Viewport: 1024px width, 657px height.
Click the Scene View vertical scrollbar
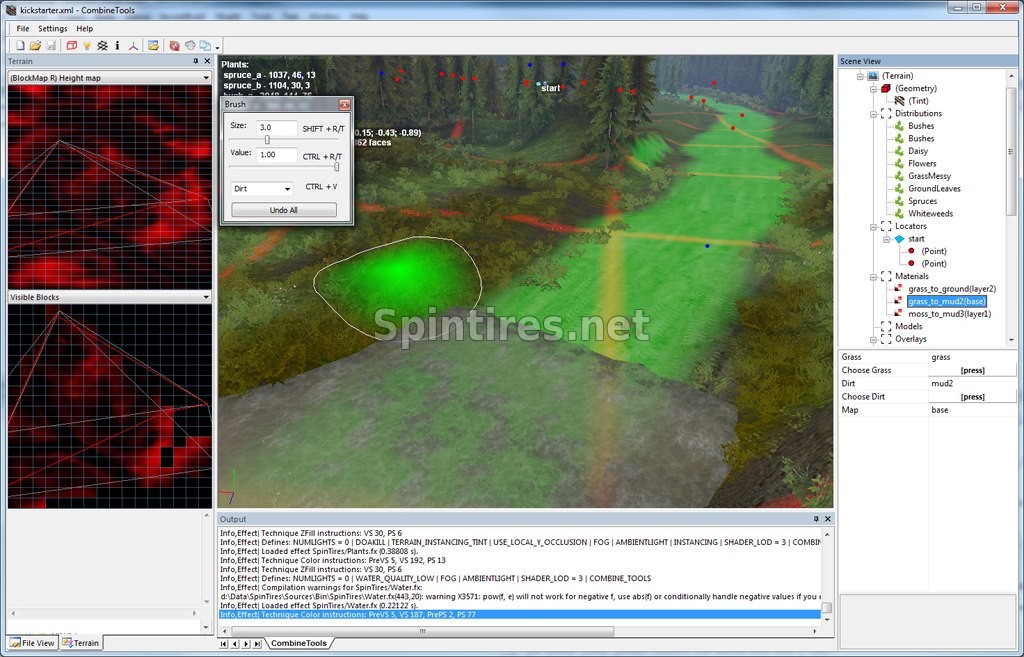click(x=1011, y=152)
